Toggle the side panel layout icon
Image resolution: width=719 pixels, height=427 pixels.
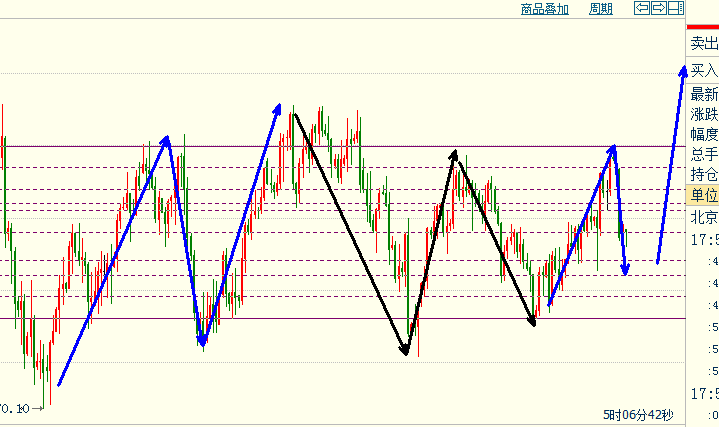pyautogui.click(x=676, y=8)
